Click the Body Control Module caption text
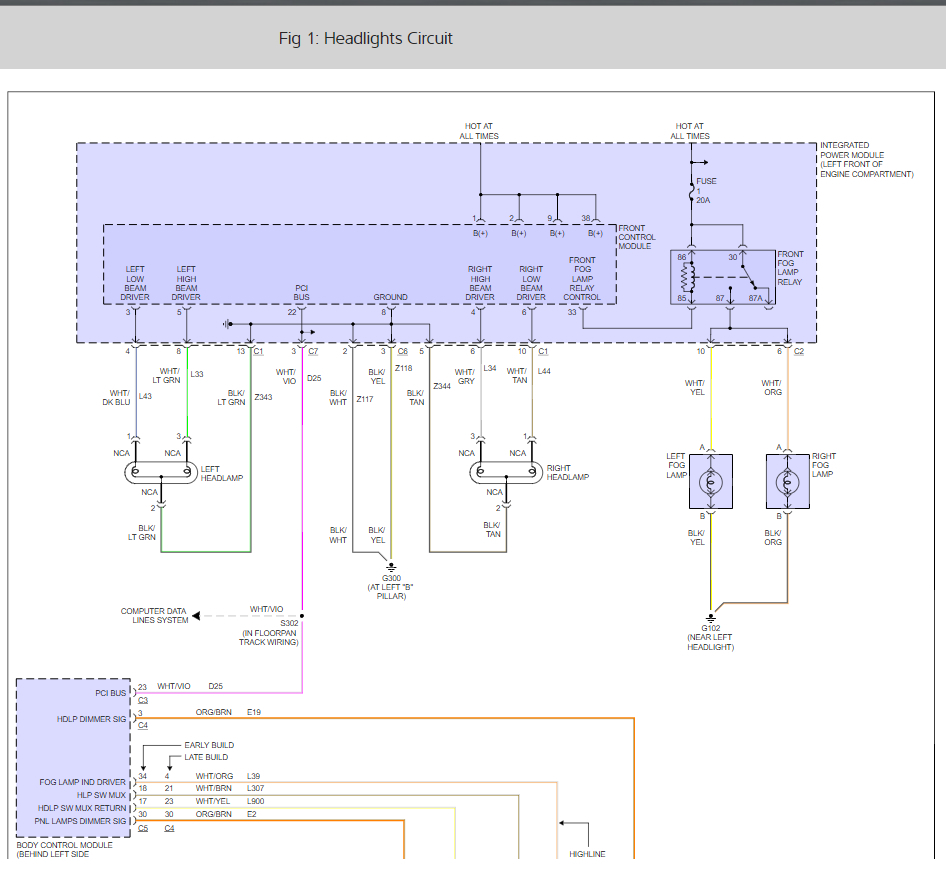The height and width of the screenshot is (871, 946). pos(62,850)
